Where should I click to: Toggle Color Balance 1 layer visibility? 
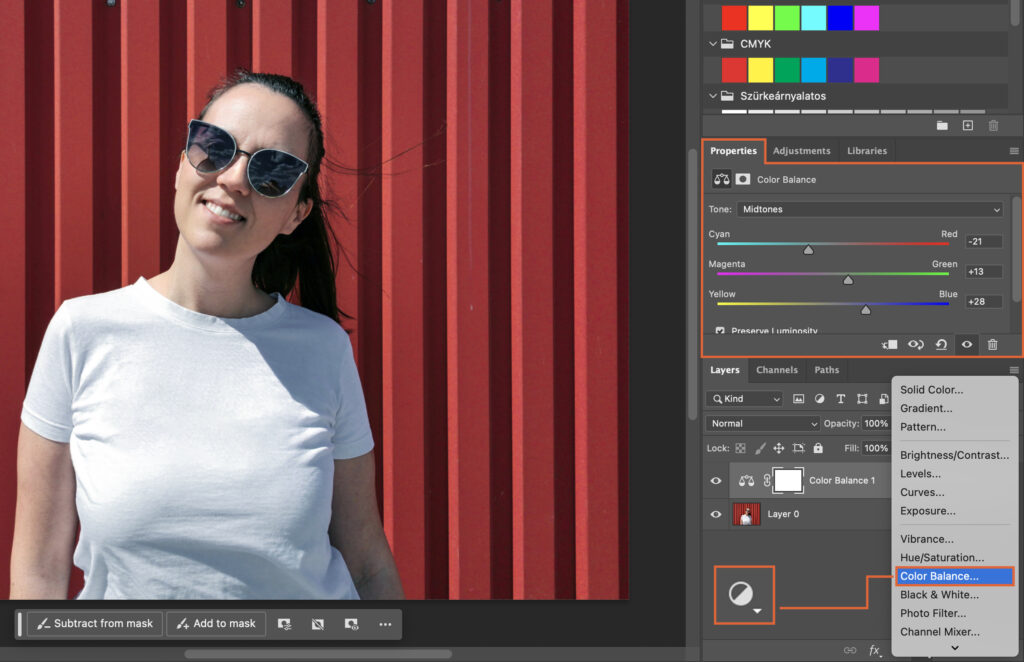point(714,480)
